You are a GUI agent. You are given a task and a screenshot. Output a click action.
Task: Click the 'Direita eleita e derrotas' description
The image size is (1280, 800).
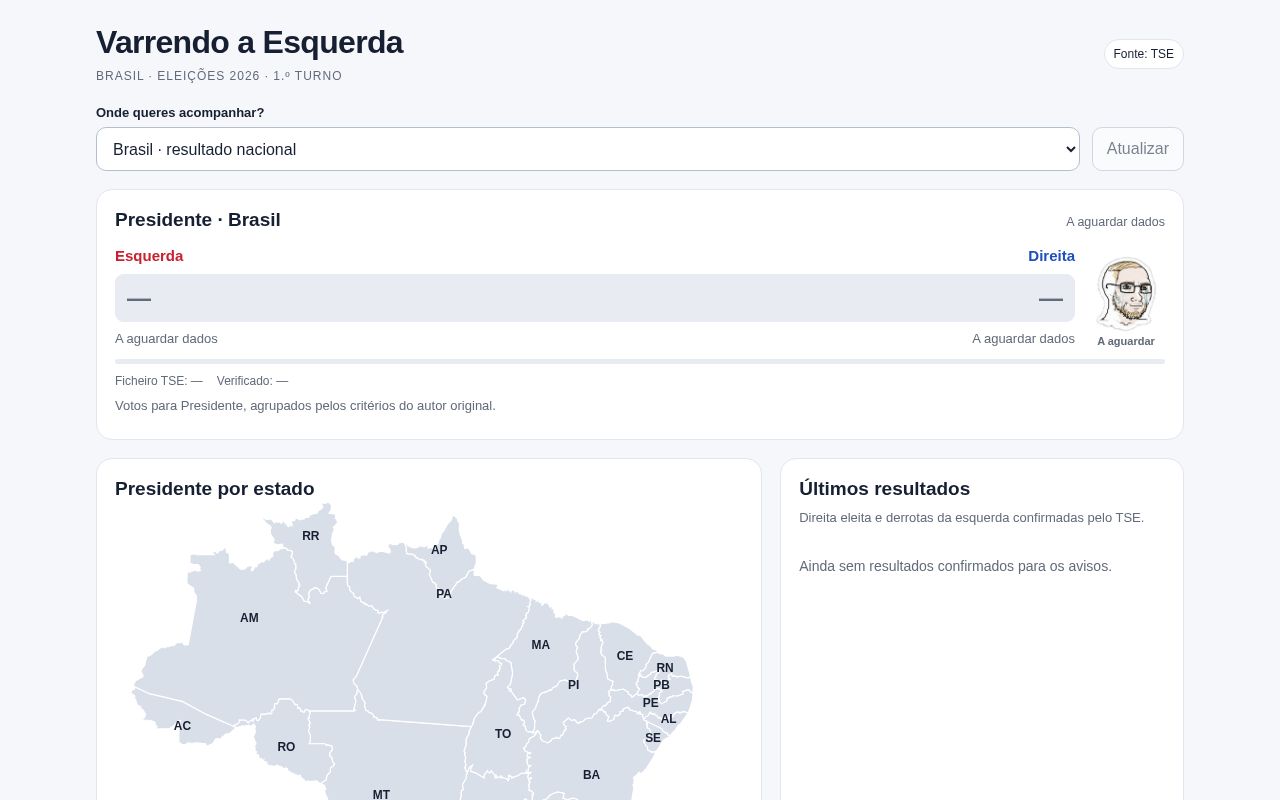point(971,518)
